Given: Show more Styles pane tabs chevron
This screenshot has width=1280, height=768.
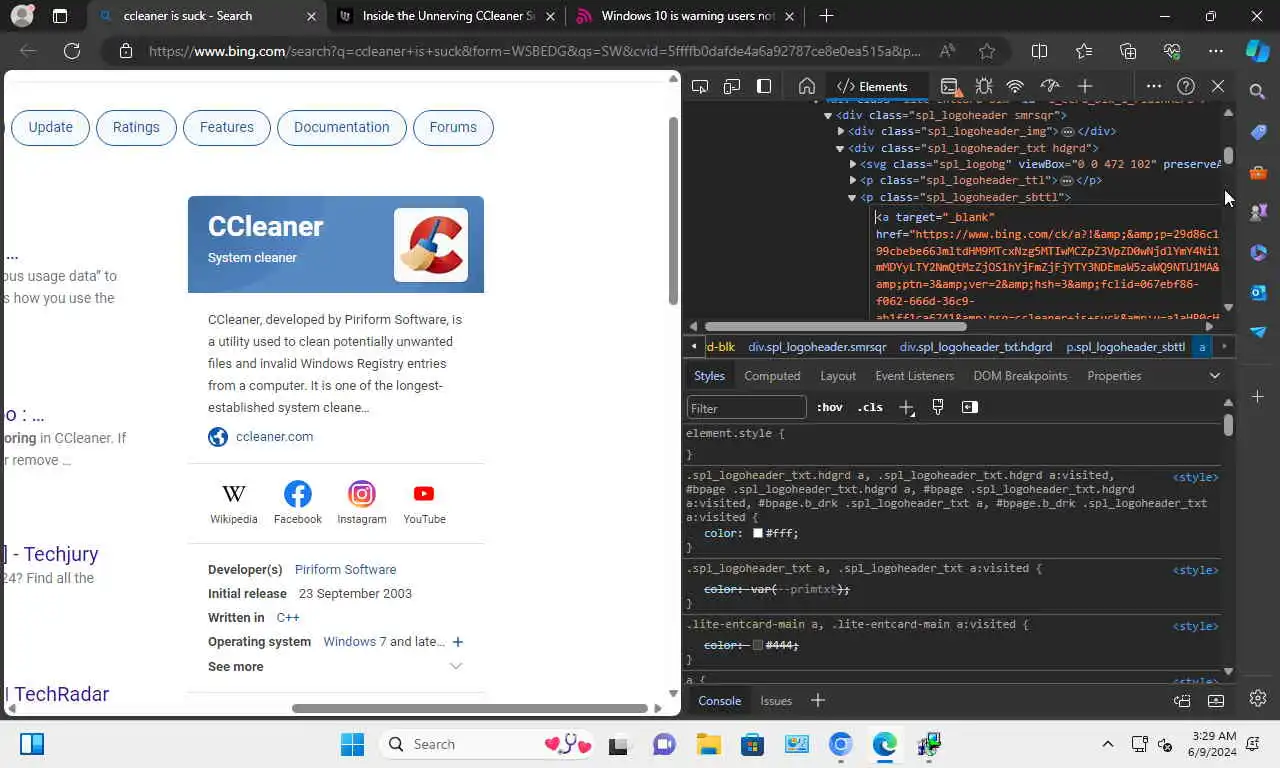Looking at the screenshot, I should (1215, 376).
